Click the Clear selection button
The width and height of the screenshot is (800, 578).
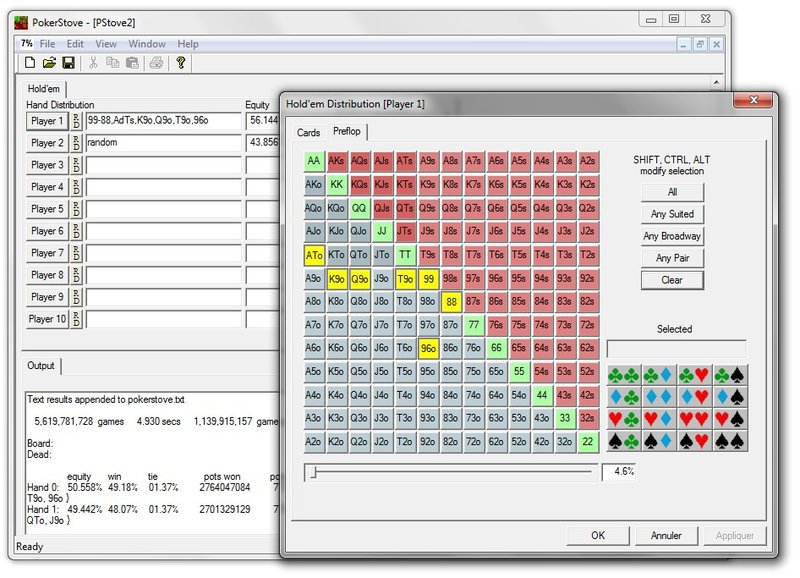[x=672, y=280]
